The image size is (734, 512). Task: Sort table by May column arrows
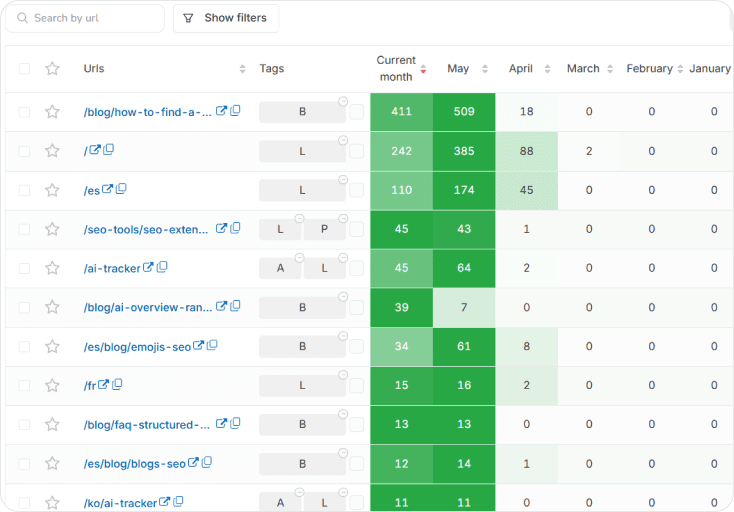point(485,69)
